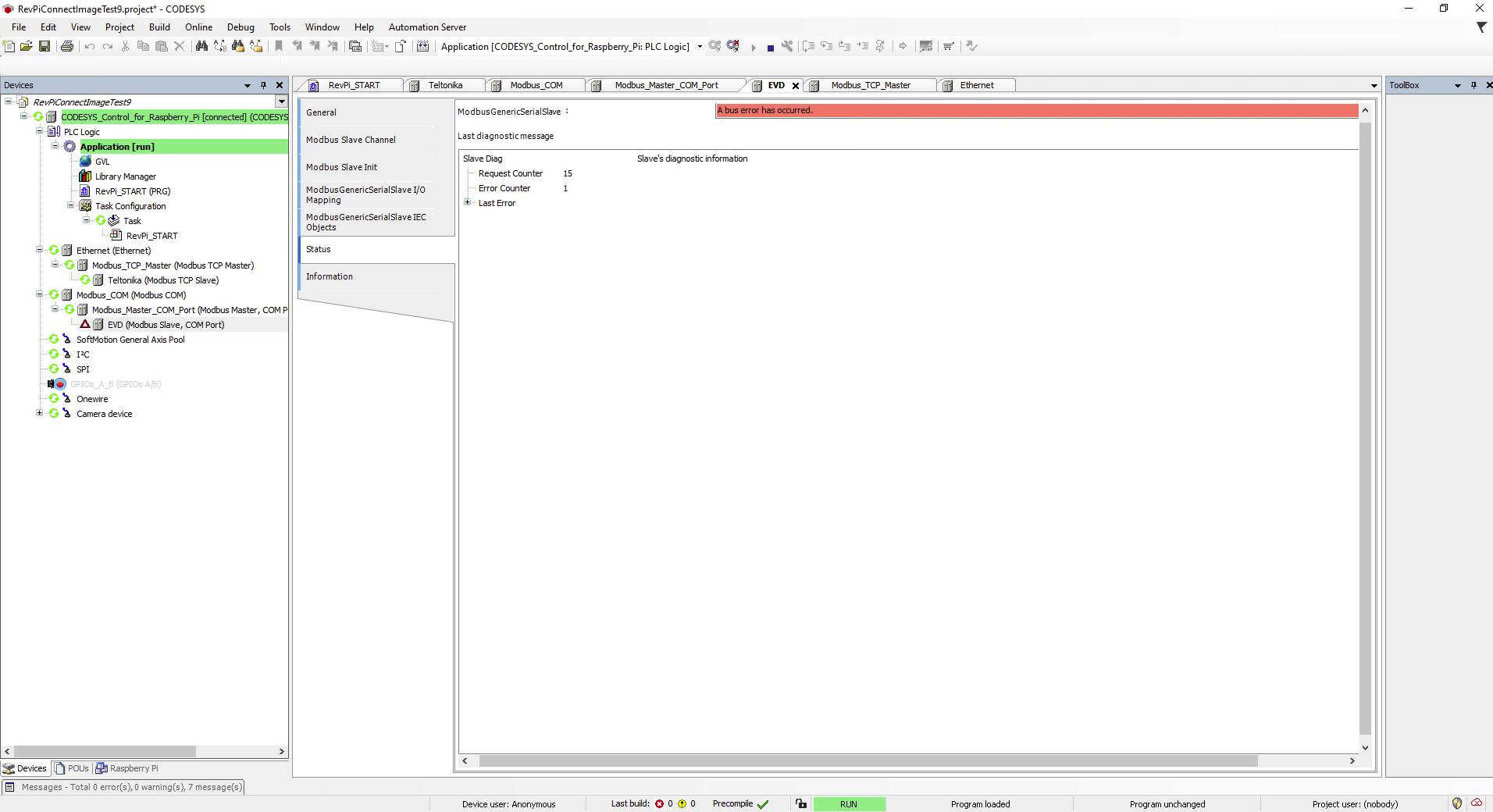Close the Devices panel
1493x812 pixels.
pos(280,85)
